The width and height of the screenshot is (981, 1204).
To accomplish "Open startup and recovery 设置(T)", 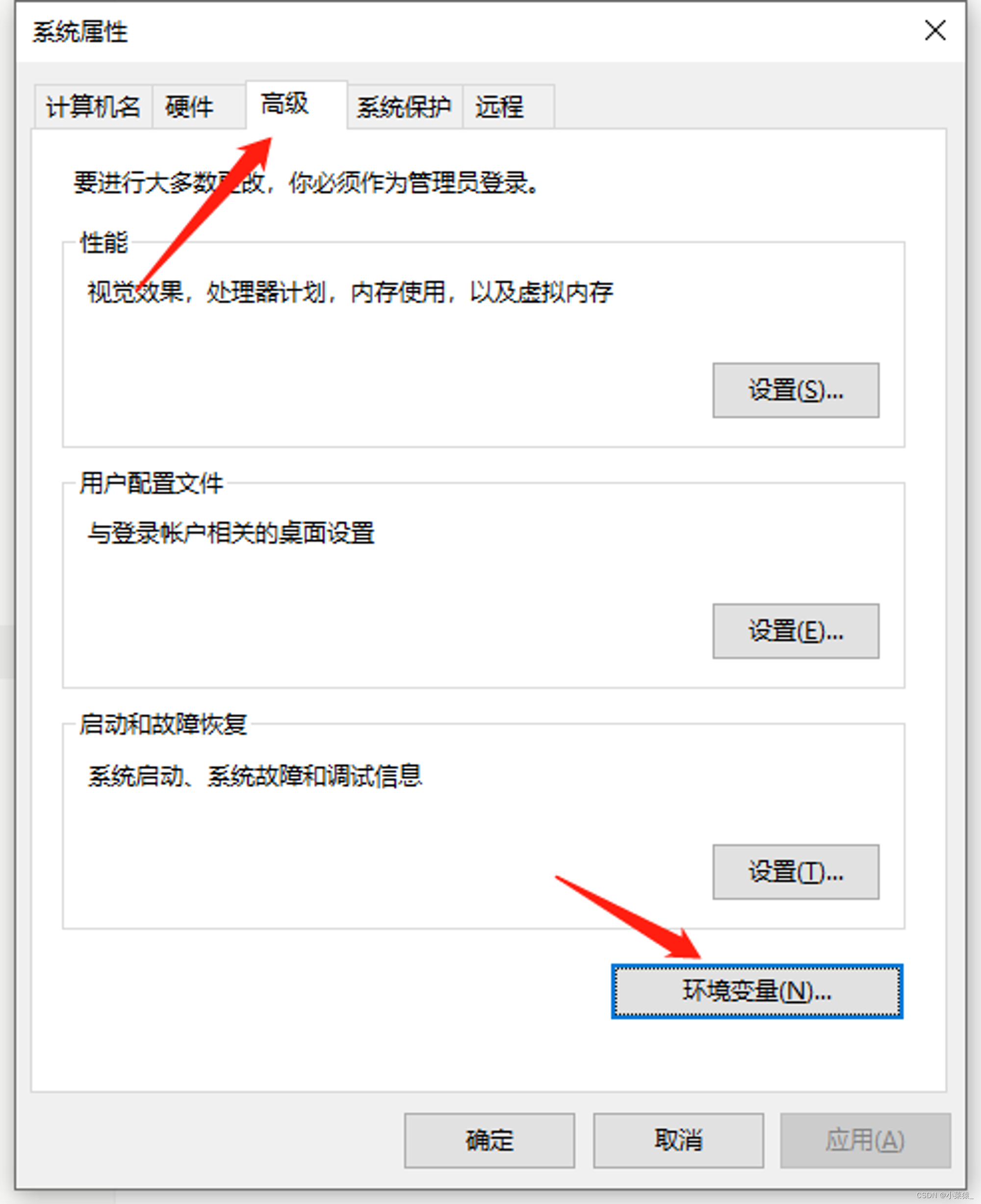I will click(x=796, y=872).
